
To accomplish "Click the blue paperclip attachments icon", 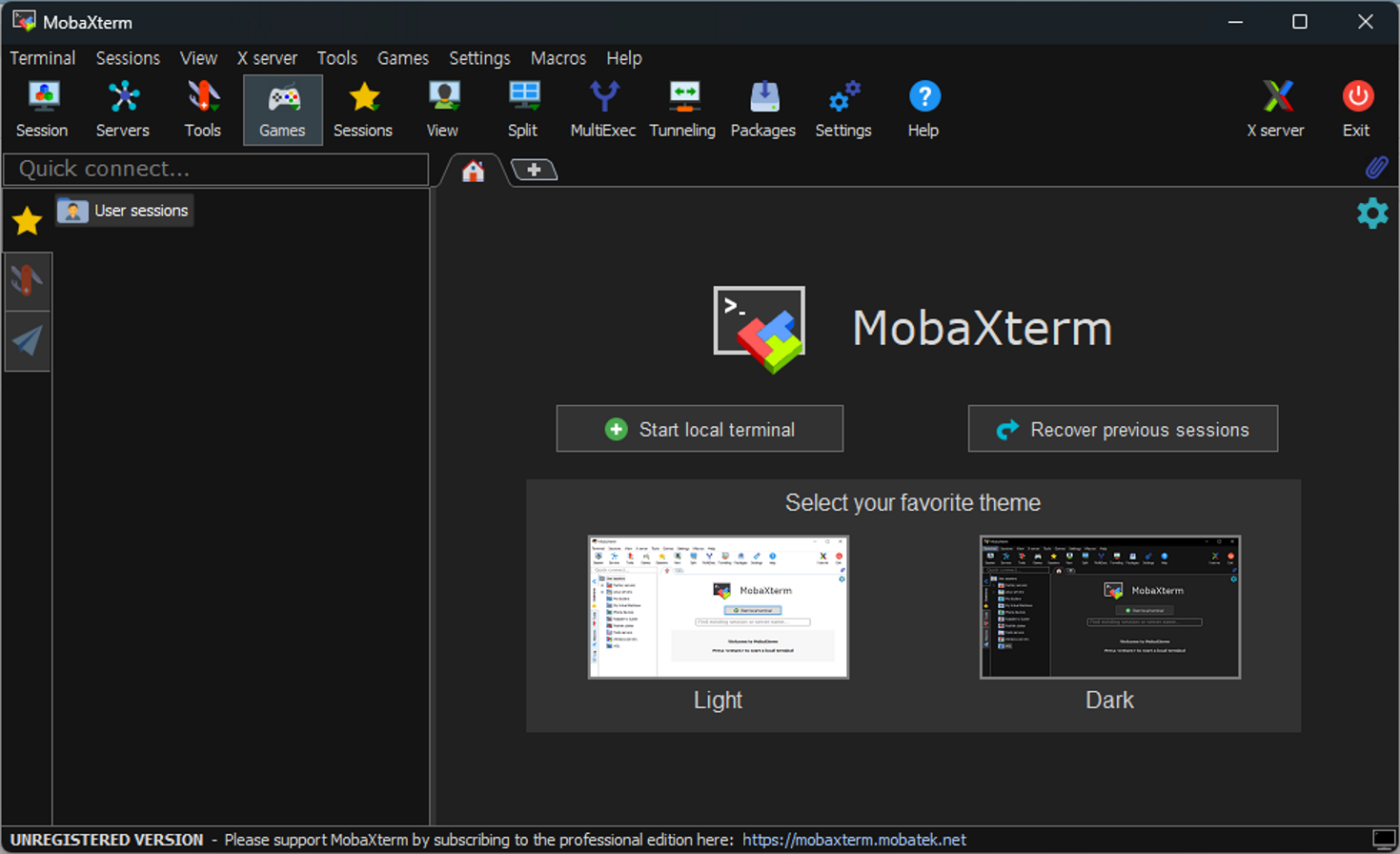I will (x=1376, y=167).
